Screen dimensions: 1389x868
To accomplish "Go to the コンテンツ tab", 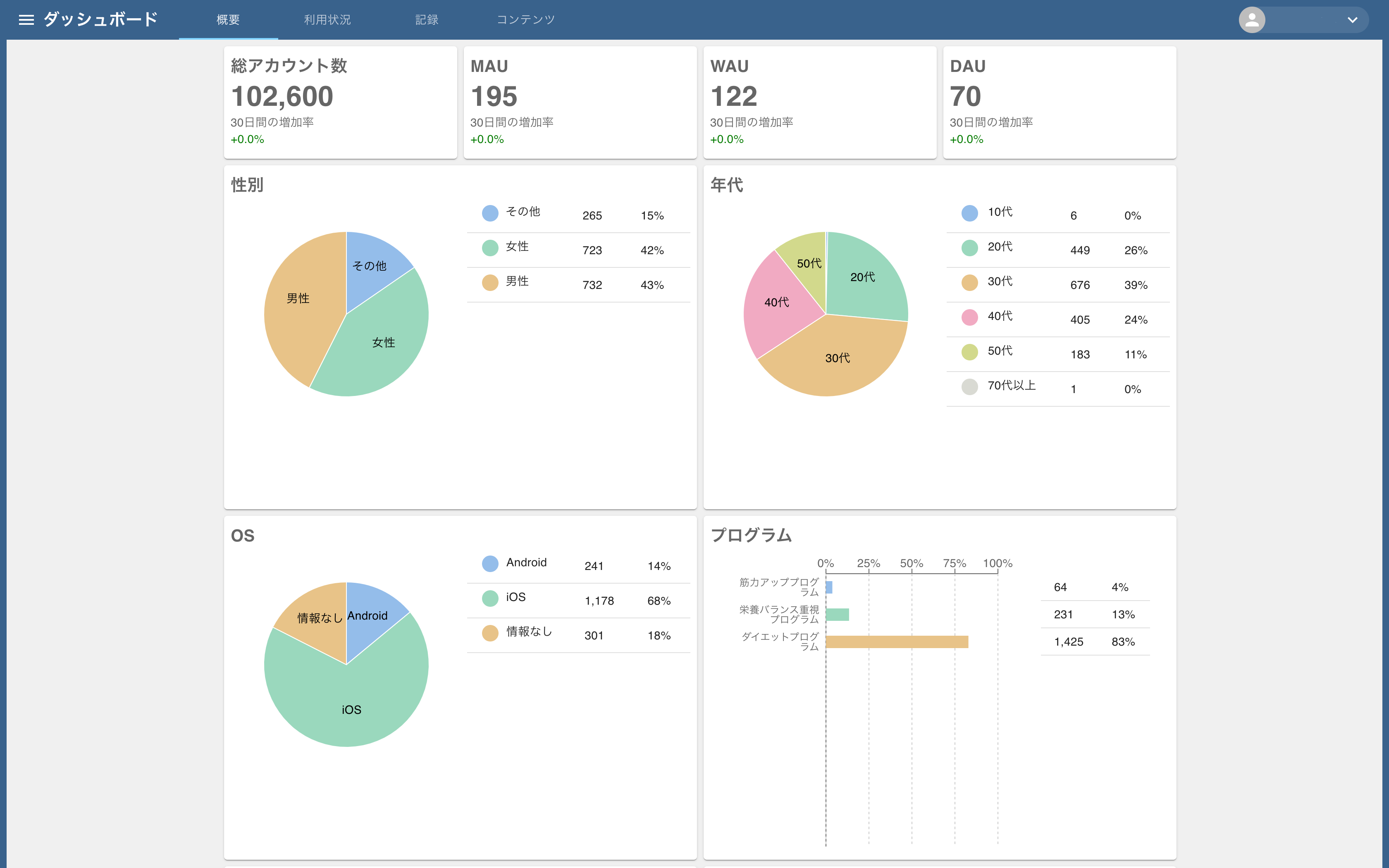I will pyautogui.click(x=525, y=20).
